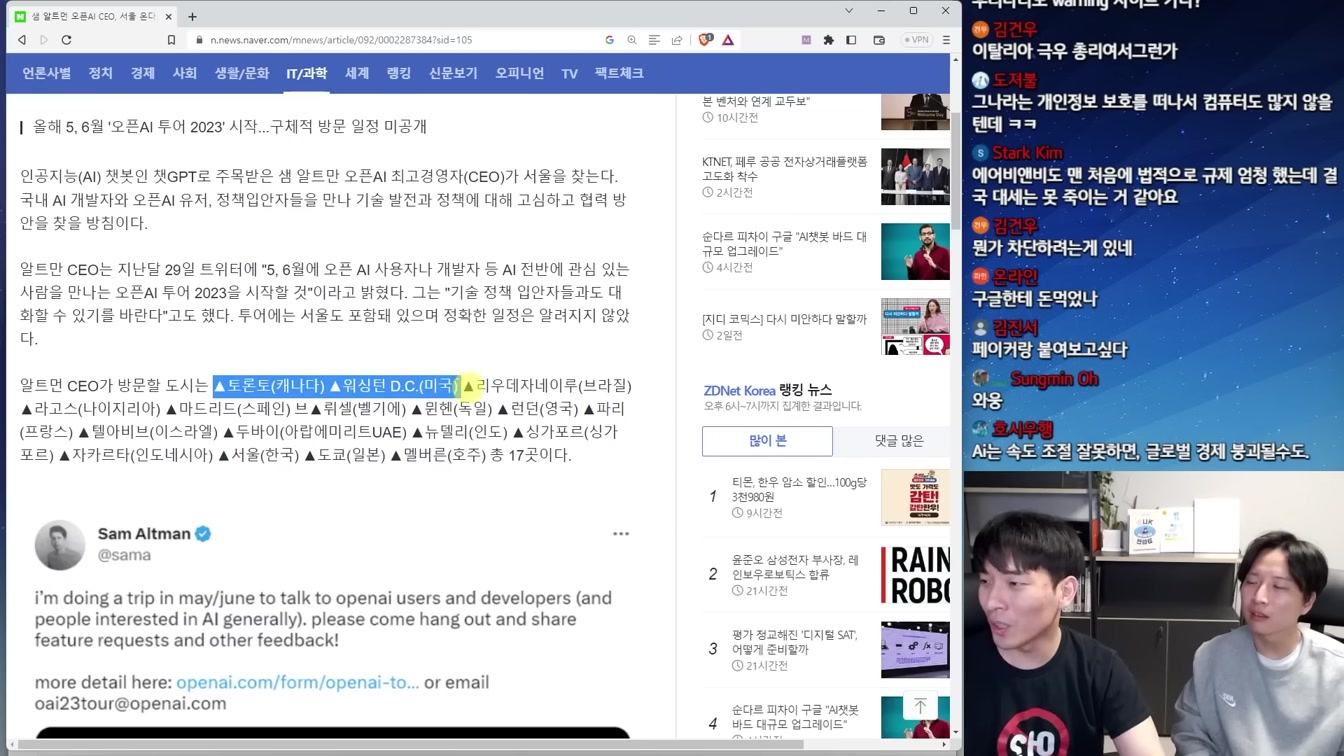
Task: Open the extensions puzzle icon
Action: pyautogui.click(x=828, y=40)
